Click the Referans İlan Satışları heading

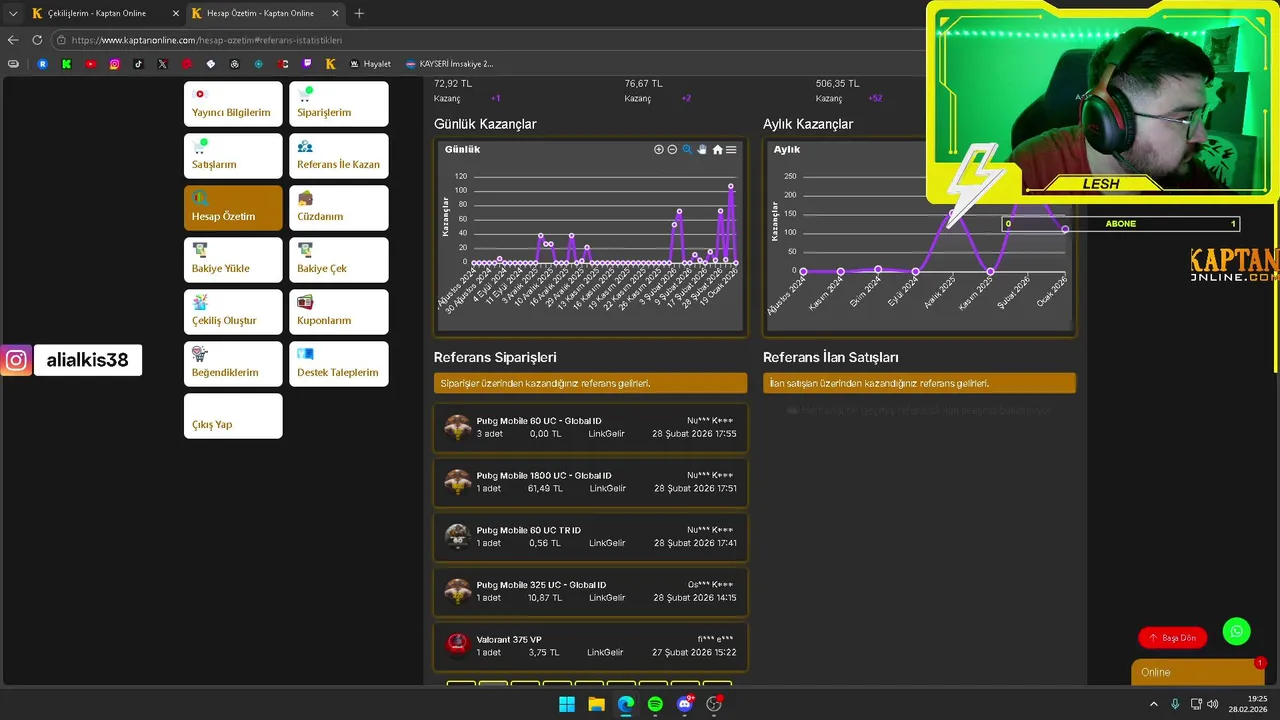[830, 357]
